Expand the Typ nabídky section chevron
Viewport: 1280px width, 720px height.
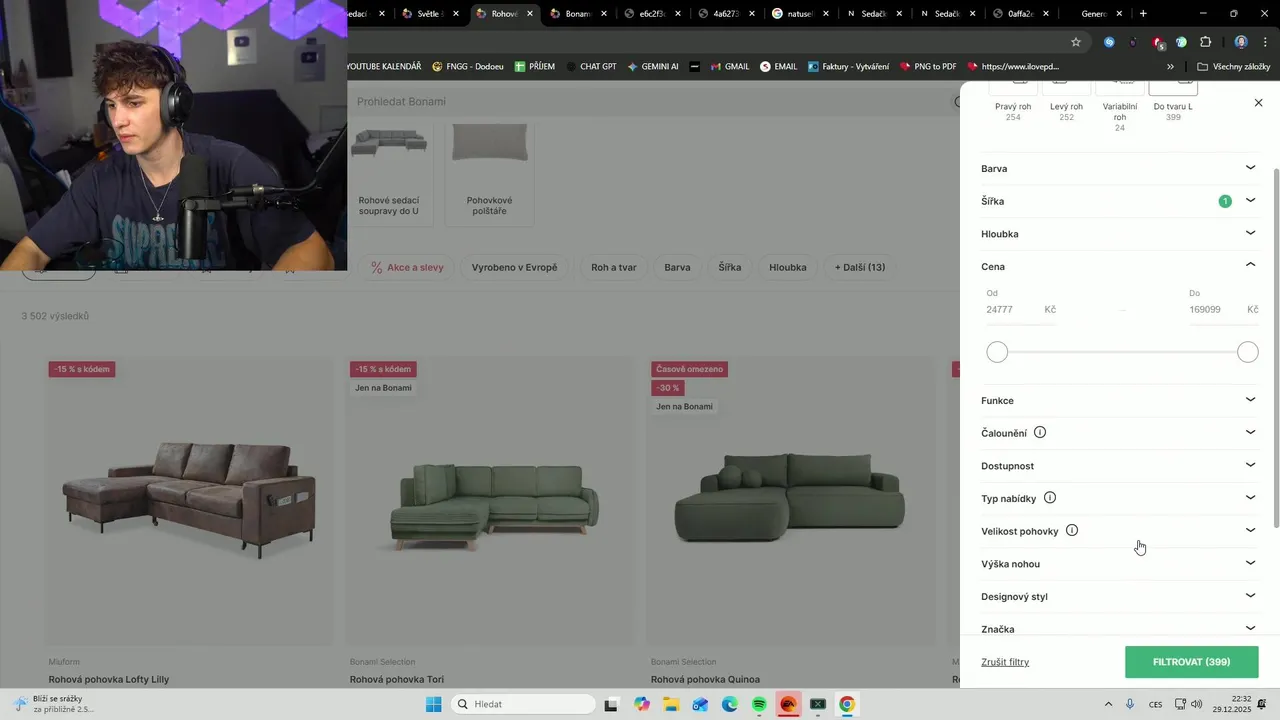(x=1250, y=497)
